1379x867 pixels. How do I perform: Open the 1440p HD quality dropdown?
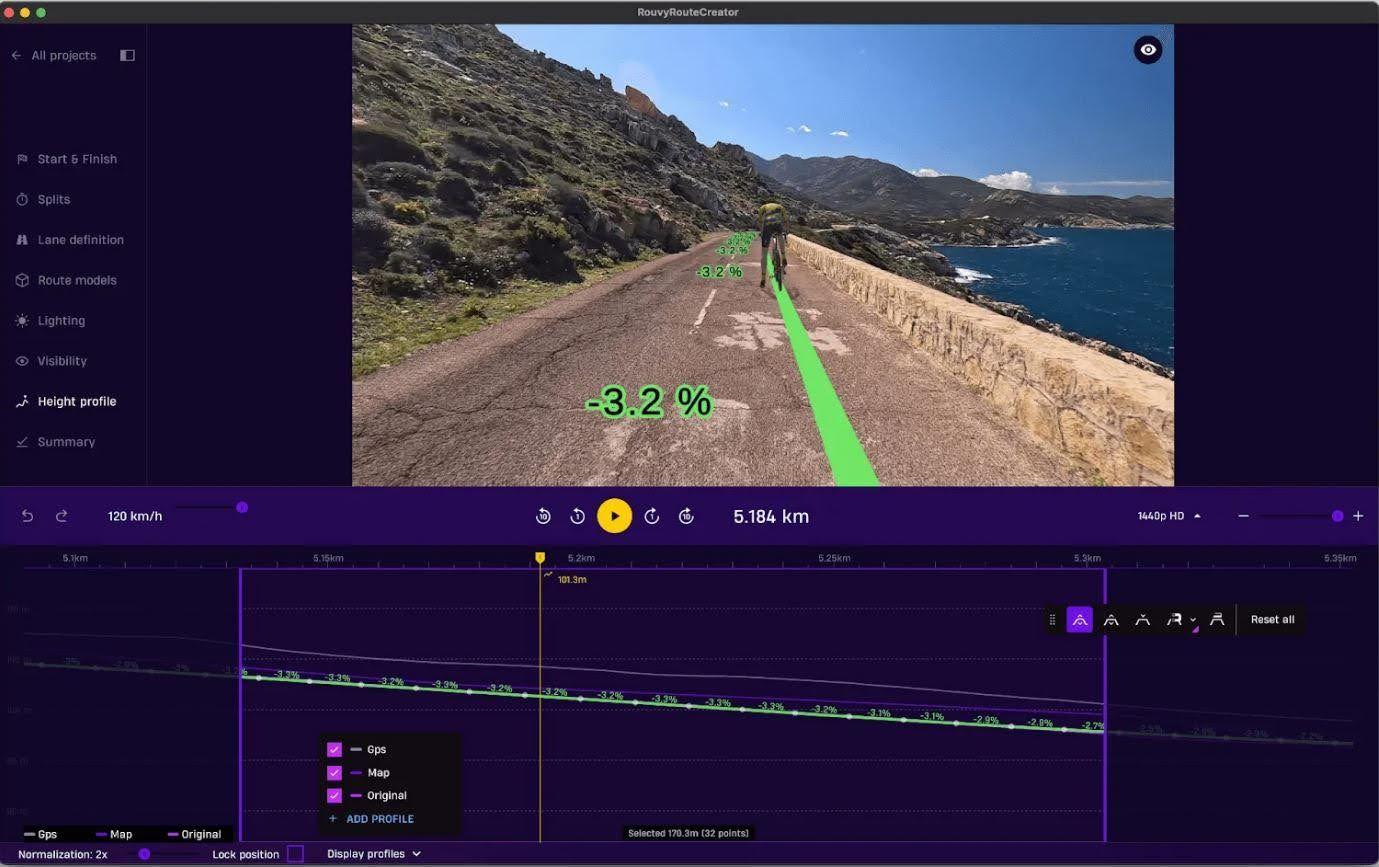[x=1168, y=516]
